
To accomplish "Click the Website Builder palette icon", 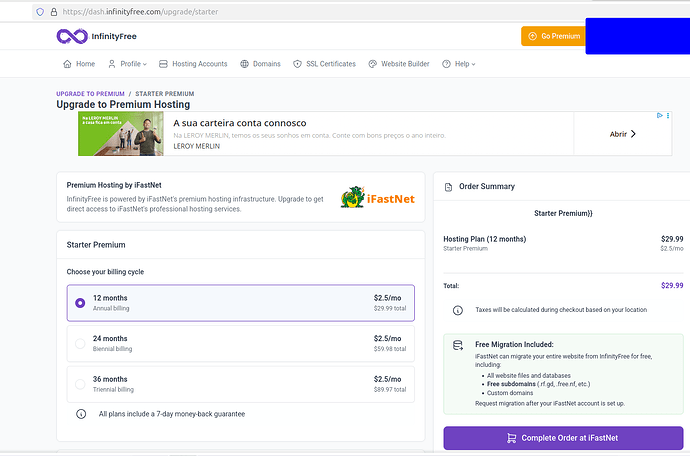I will (x=373, y=64).
